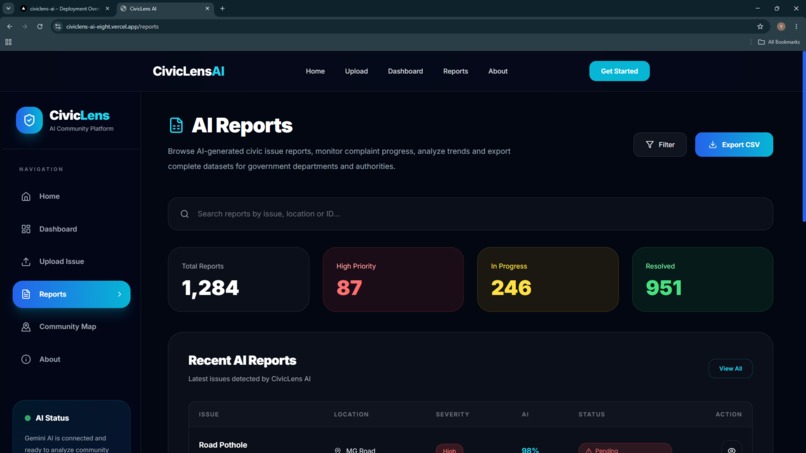The height and width of the screenshot is (453, 806).
Task: Click the CivicLens shield logo icon
Action: 29,120
